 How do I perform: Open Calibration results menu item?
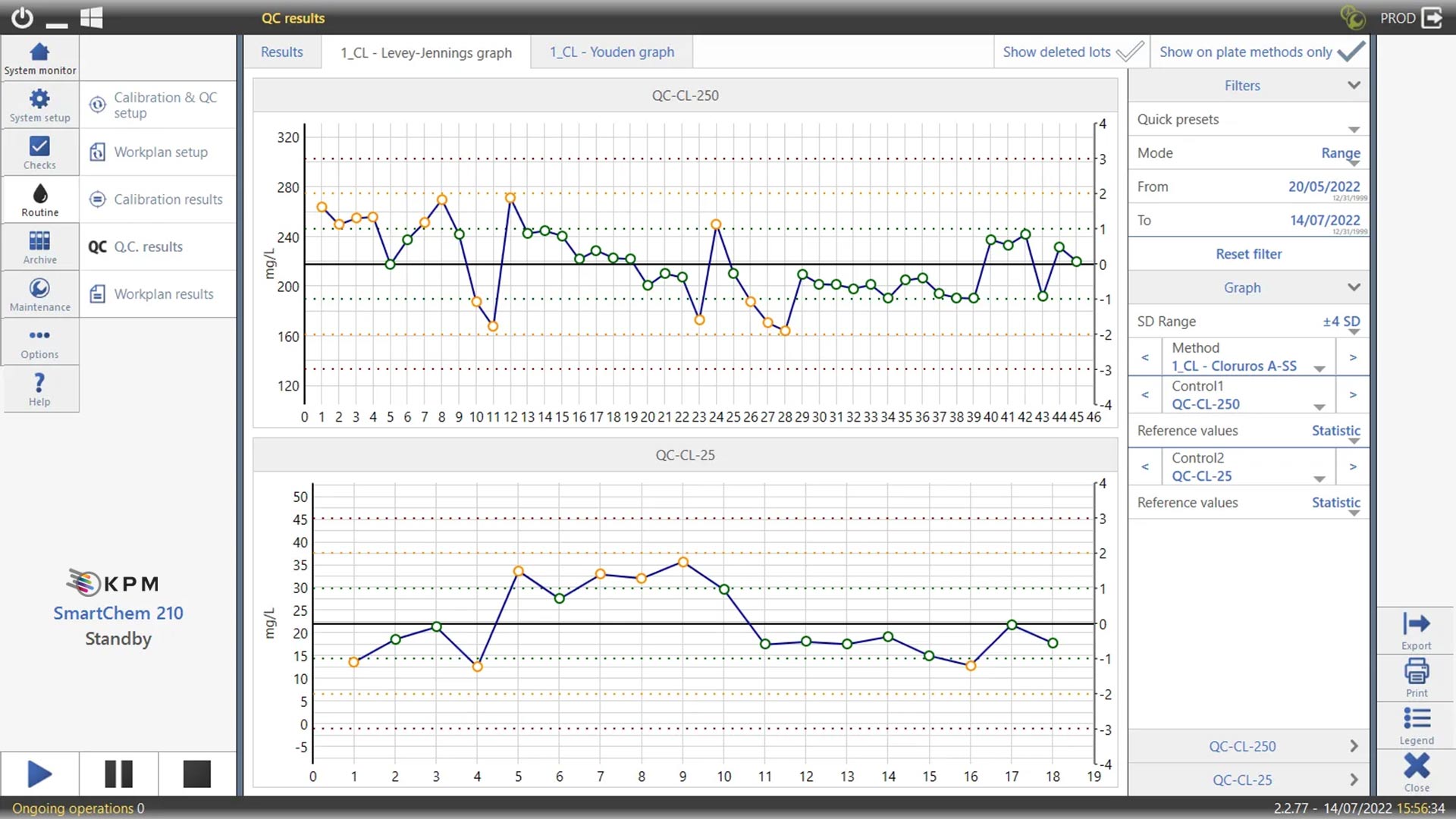[168, 199]
